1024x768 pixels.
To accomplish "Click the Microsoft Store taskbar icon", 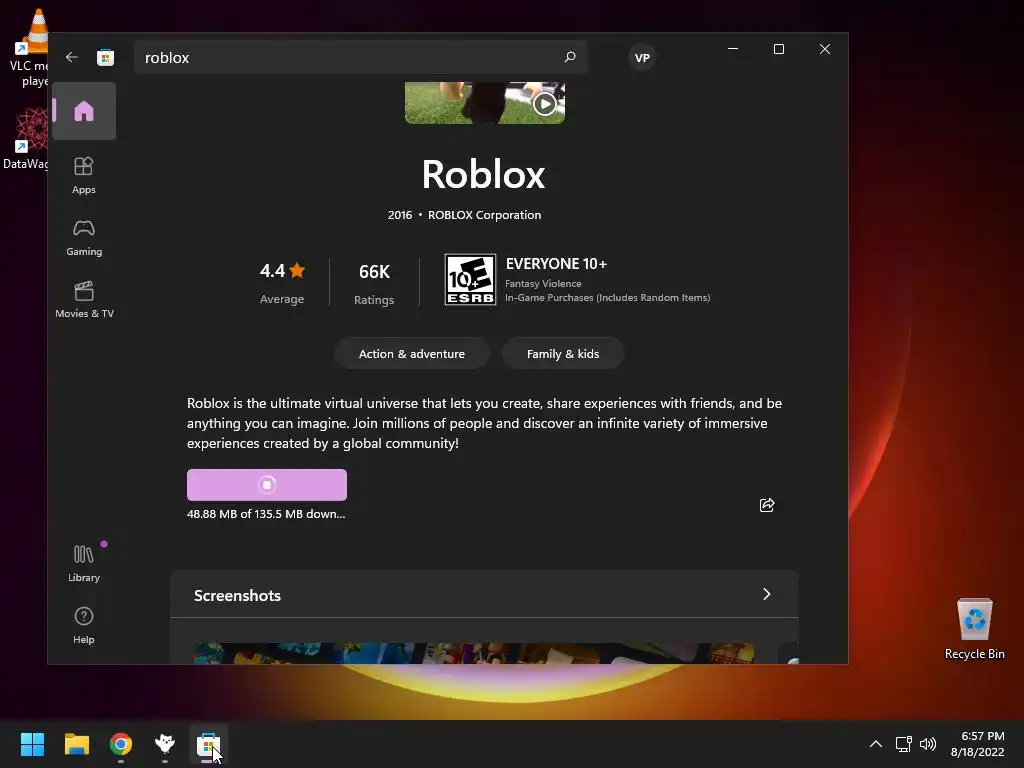I will tap(208, 744).
